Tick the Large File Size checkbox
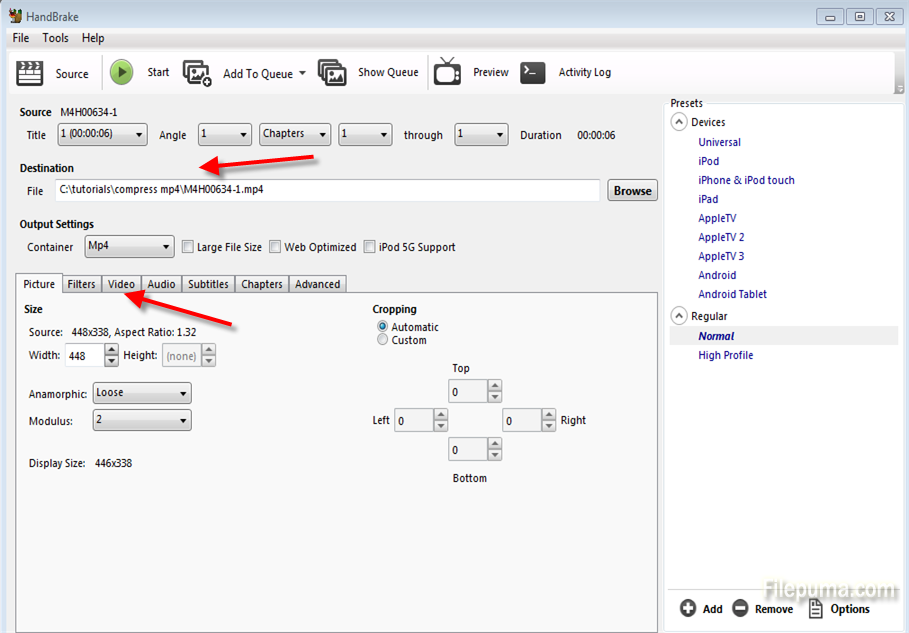This screenshot has width=909, height=633. pyautogui.click(x=187, y=247)
